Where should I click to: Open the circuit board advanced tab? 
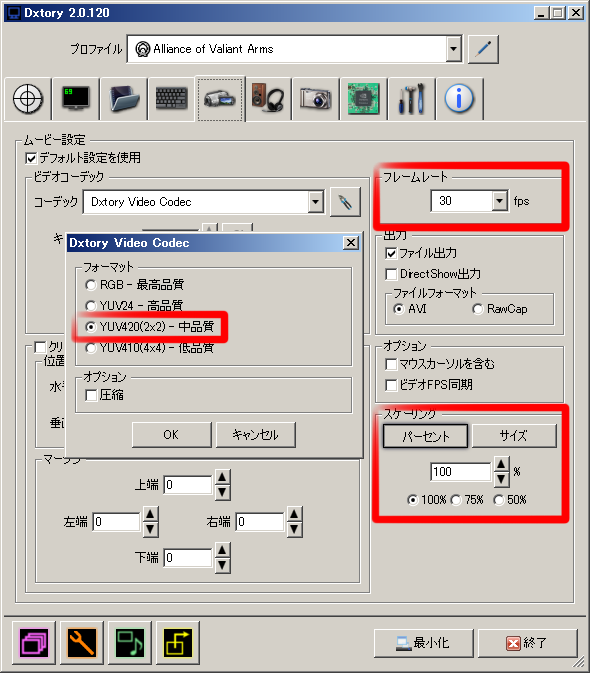coord(363,99)
